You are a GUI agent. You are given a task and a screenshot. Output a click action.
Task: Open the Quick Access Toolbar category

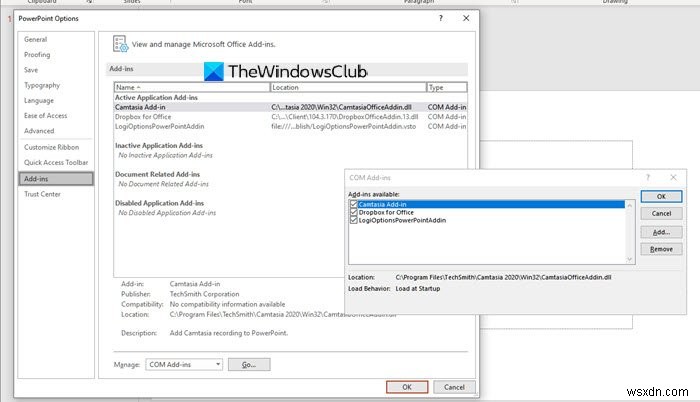56,162
